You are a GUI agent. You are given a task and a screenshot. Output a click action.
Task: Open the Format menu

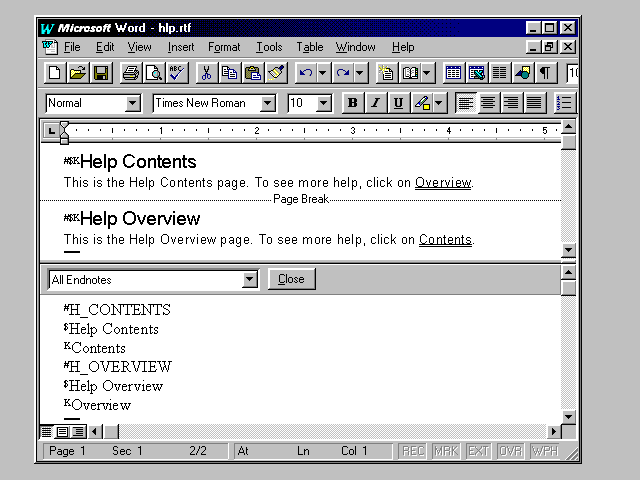[224, 47]
